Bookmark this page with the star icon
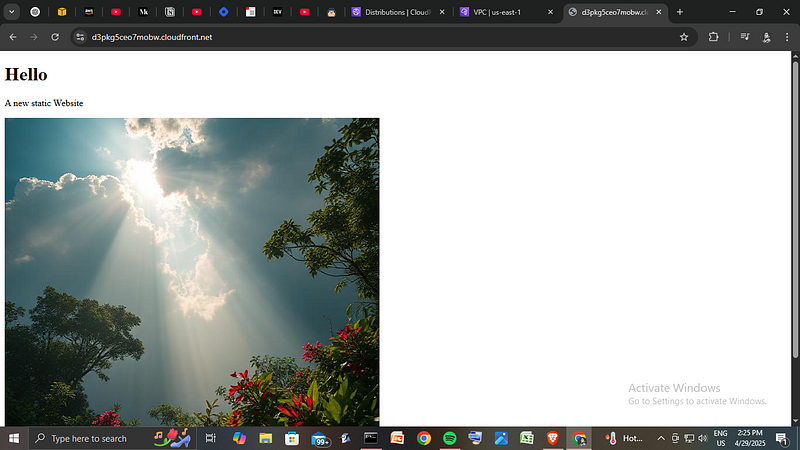 (x=684, y=37)
